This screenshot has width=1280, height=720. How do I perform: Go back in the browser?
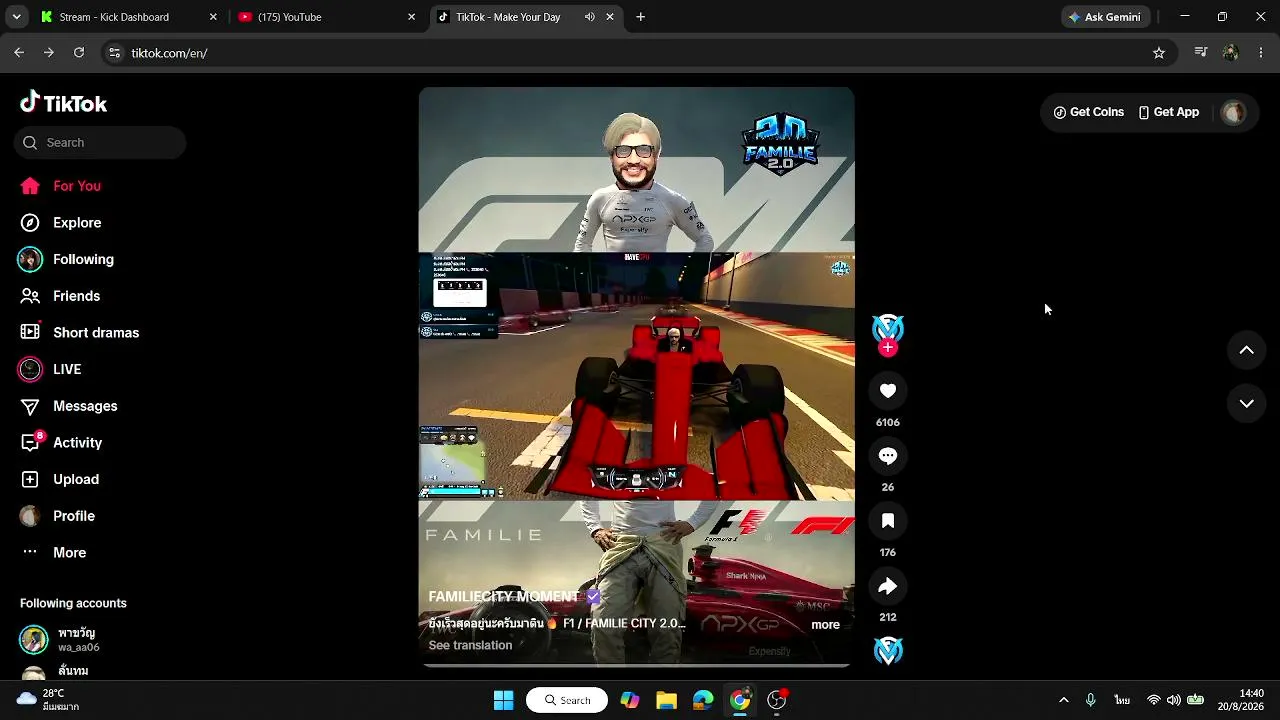19,53
